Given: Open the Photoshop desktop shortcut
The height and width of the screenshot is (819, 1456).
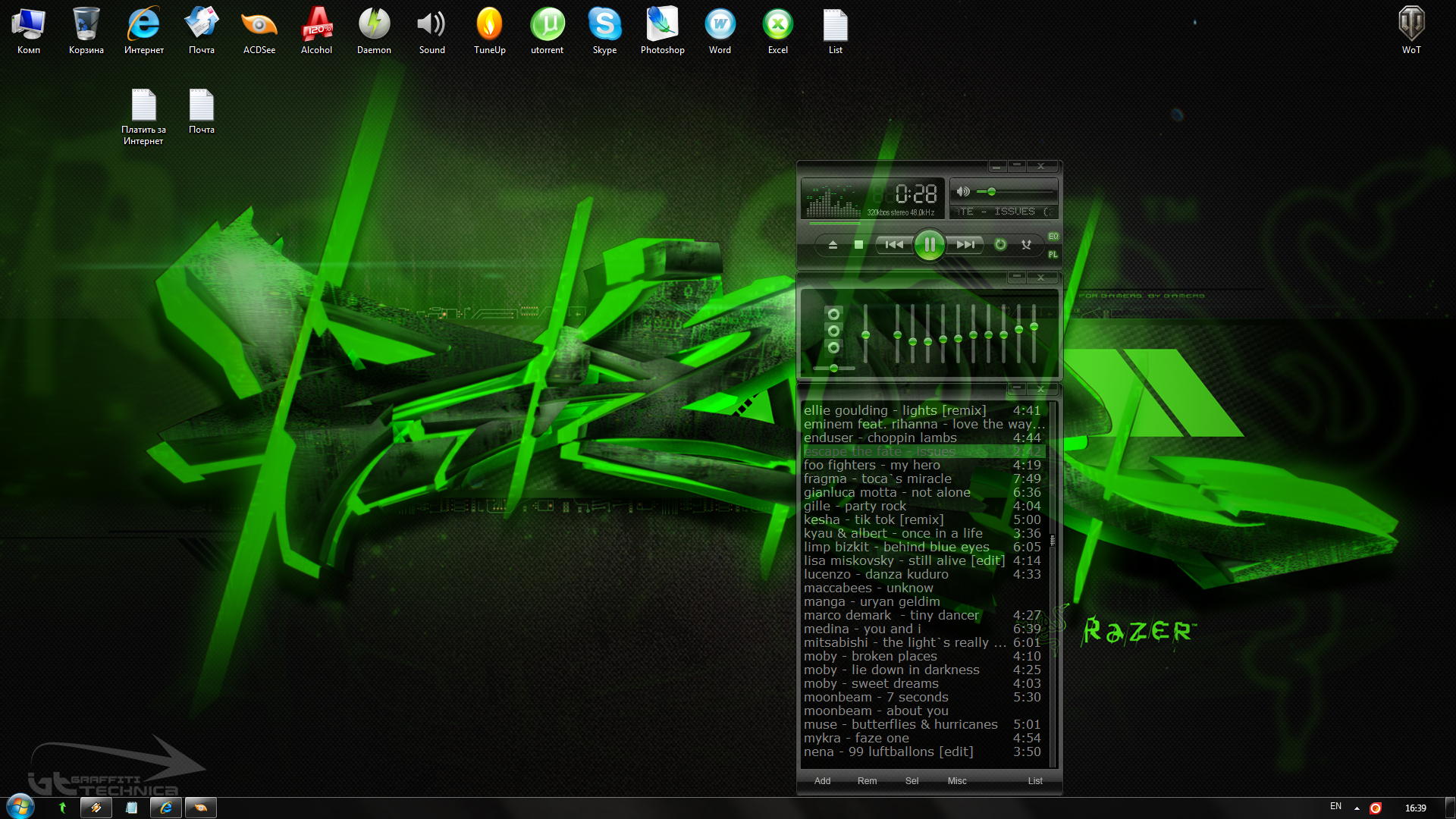Looking at the screenshot, I should [x=662, y=31].
